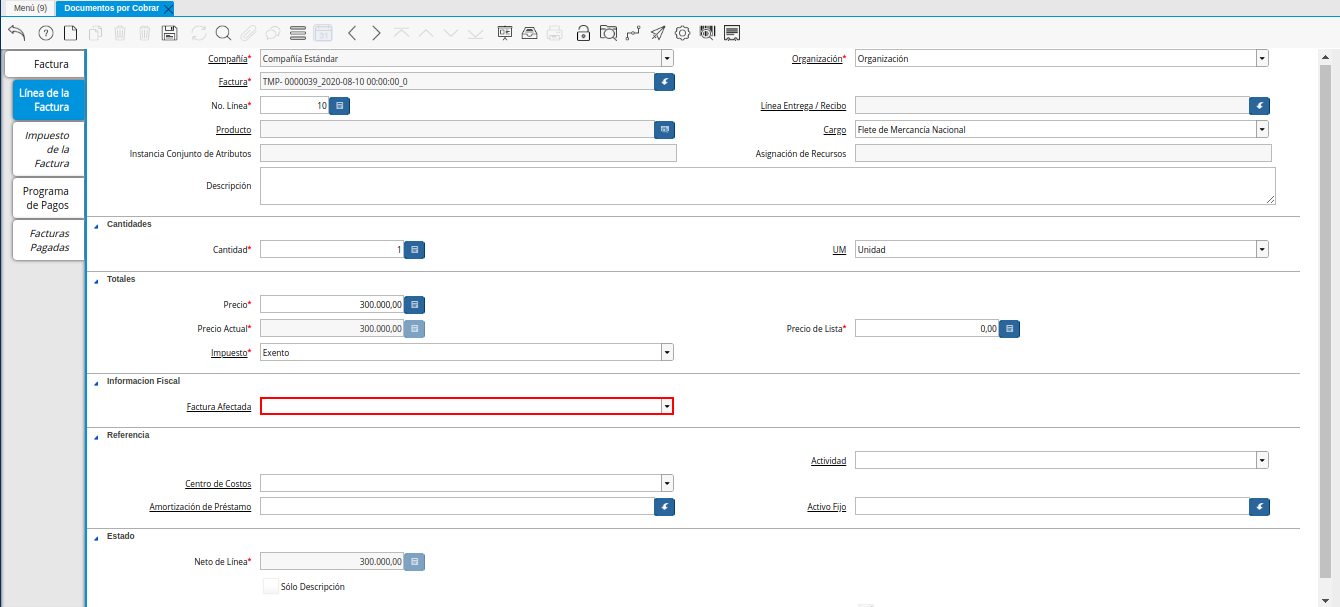
Task: Open the Impuesto dropdown showing Exento
Action: 666,352
